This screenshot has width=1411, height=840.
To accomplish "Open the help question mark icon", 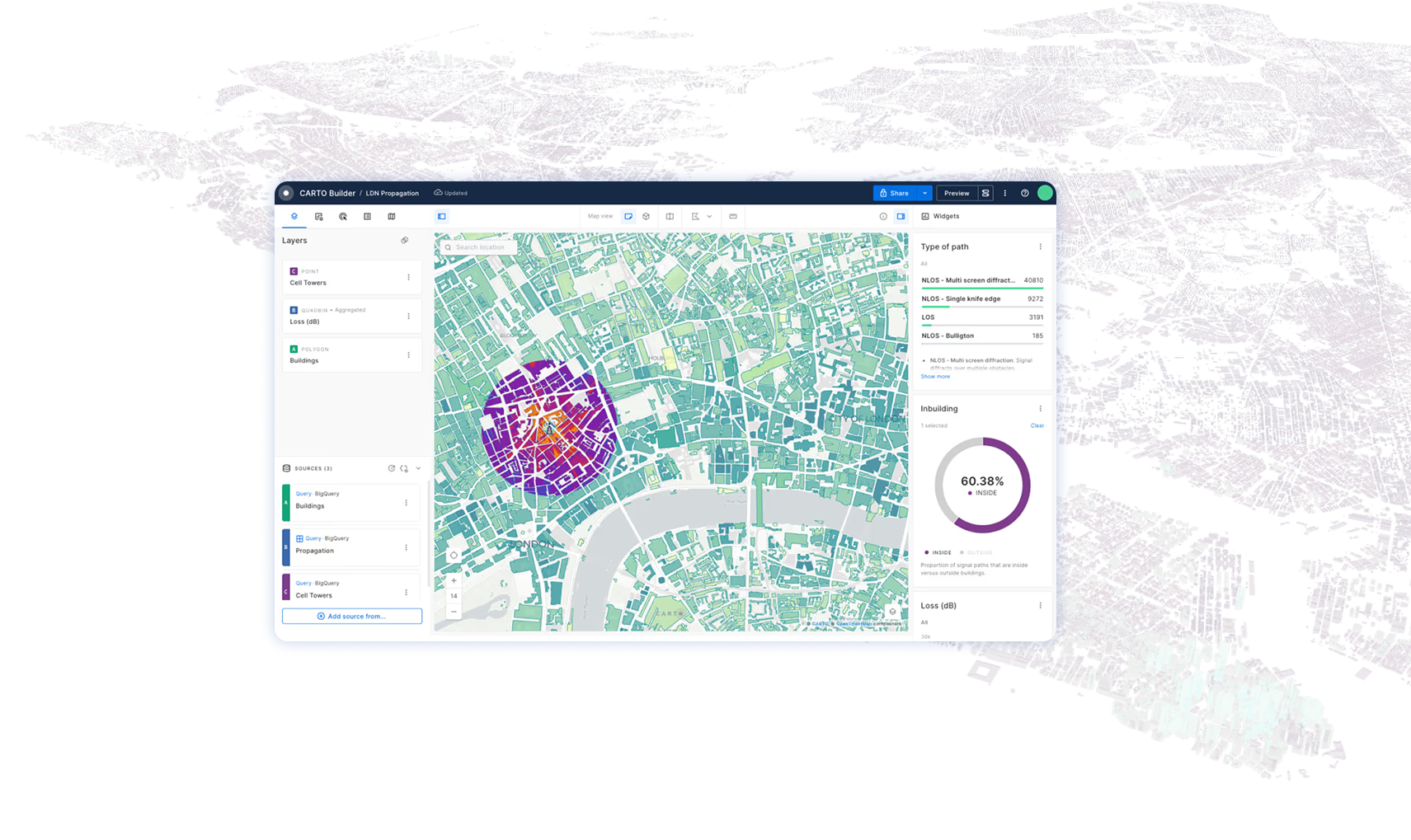I will click(x=1025, y=193).
